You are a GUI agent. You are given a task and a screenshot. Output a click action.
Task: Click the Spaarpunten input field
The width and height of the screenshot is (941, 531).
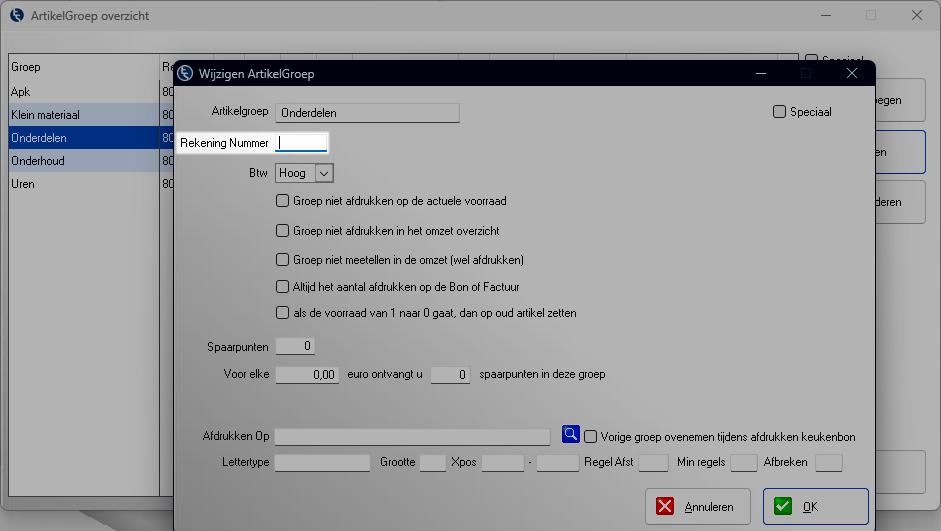click(x=295, y=346)
